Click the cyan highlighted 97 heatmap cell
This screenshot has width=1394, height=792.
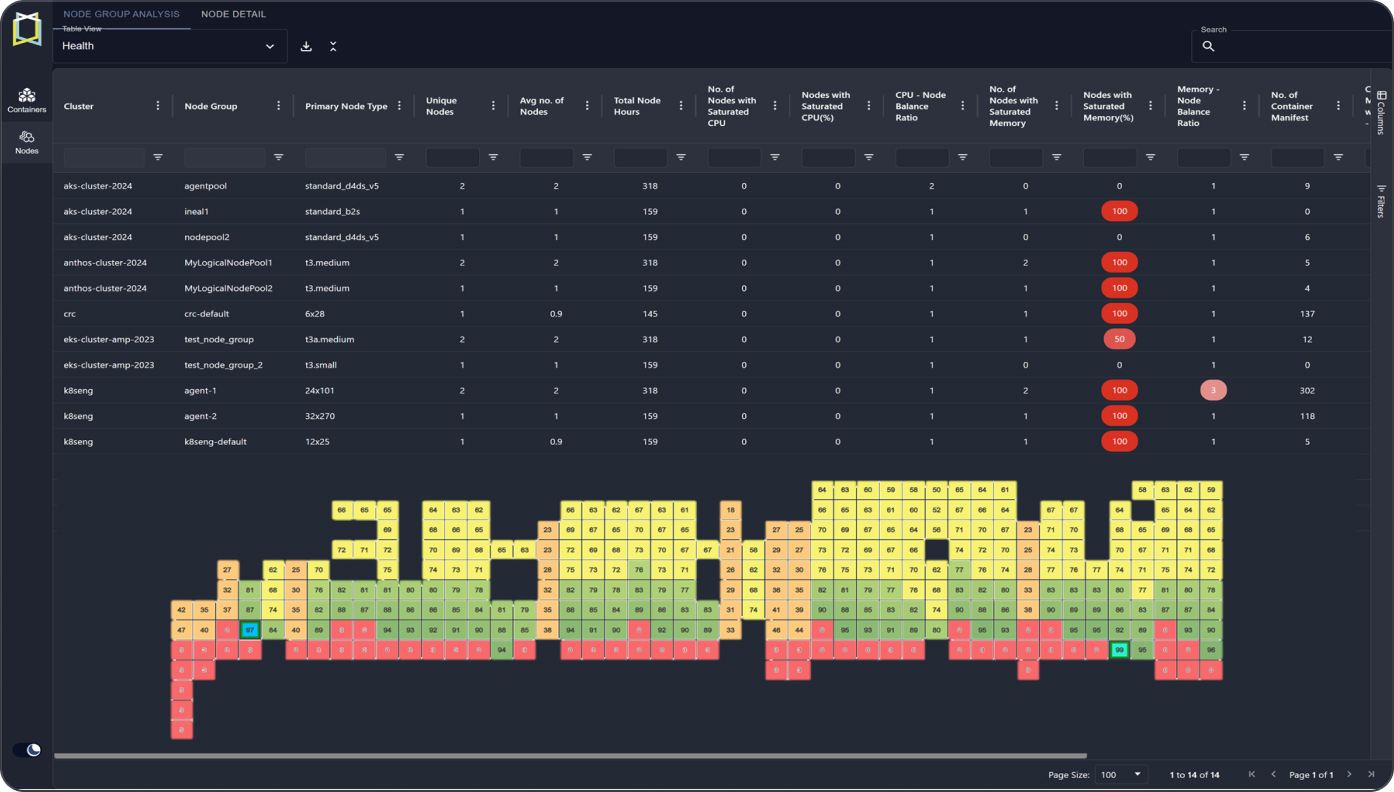[x=250, y=630]
